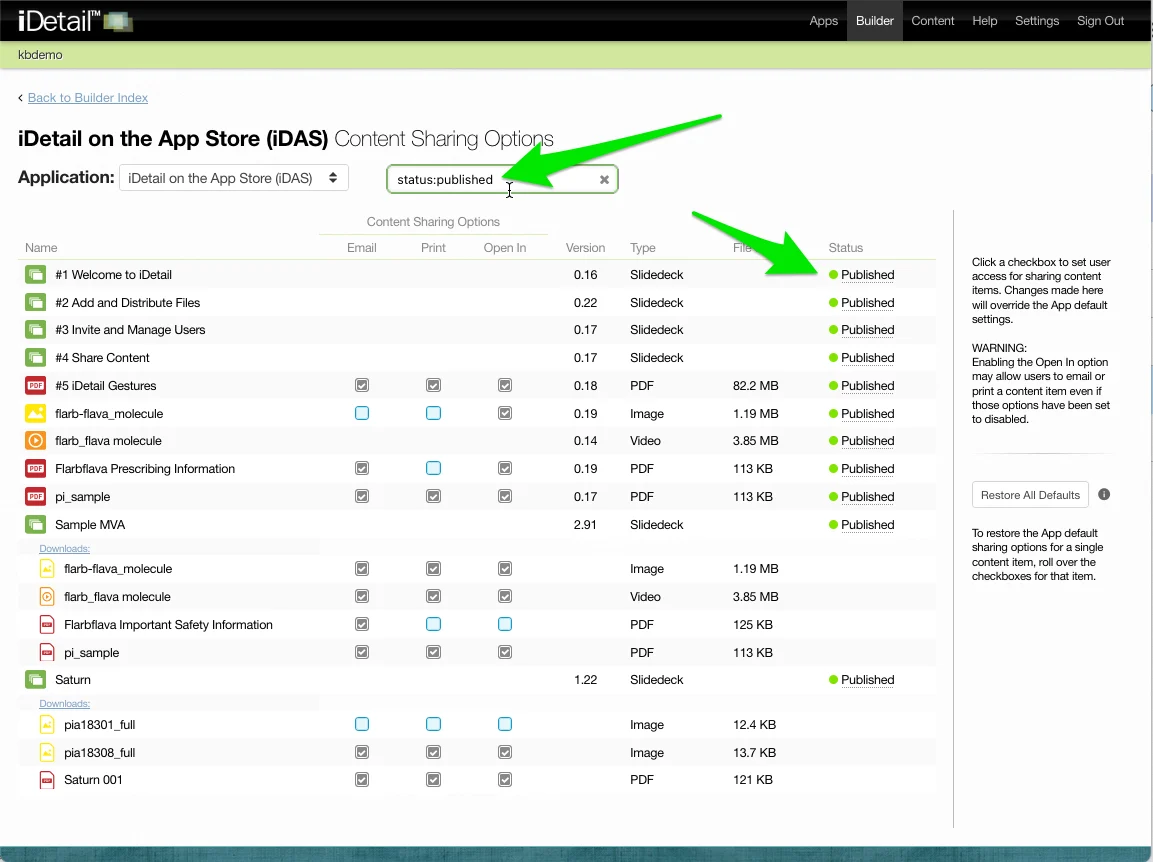Click the slidedeck icon next to Saturn

point(36,680)
